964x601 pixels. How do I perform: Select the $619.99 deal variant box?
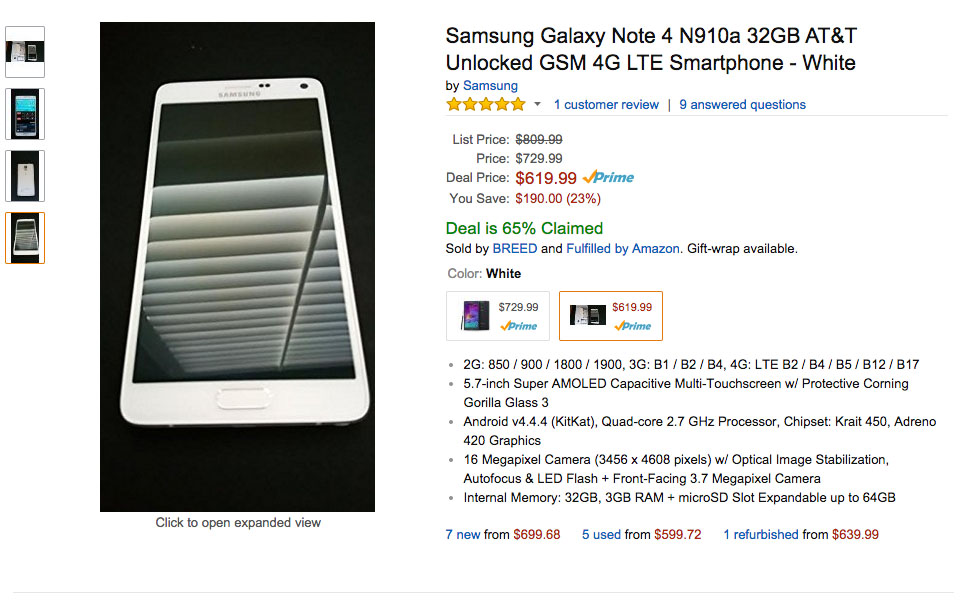coord(610,315)
